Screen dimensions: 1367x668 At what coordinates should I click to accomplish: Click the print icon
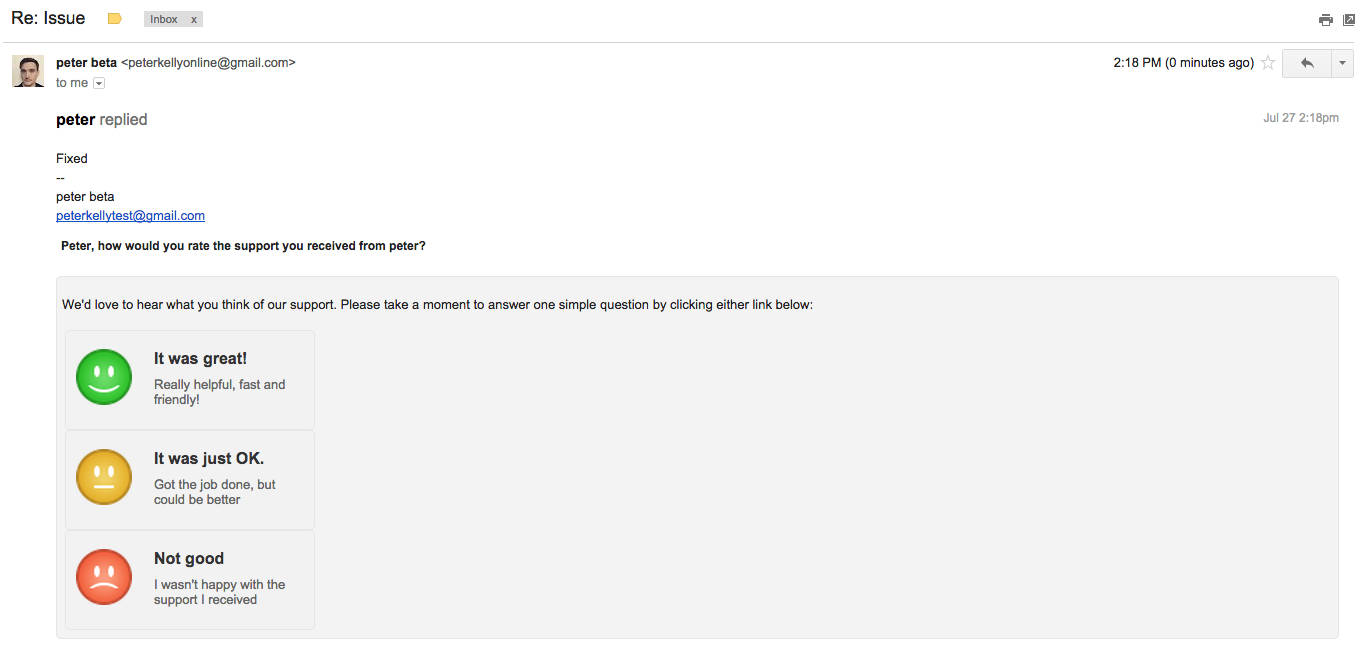coord(1326,19)
